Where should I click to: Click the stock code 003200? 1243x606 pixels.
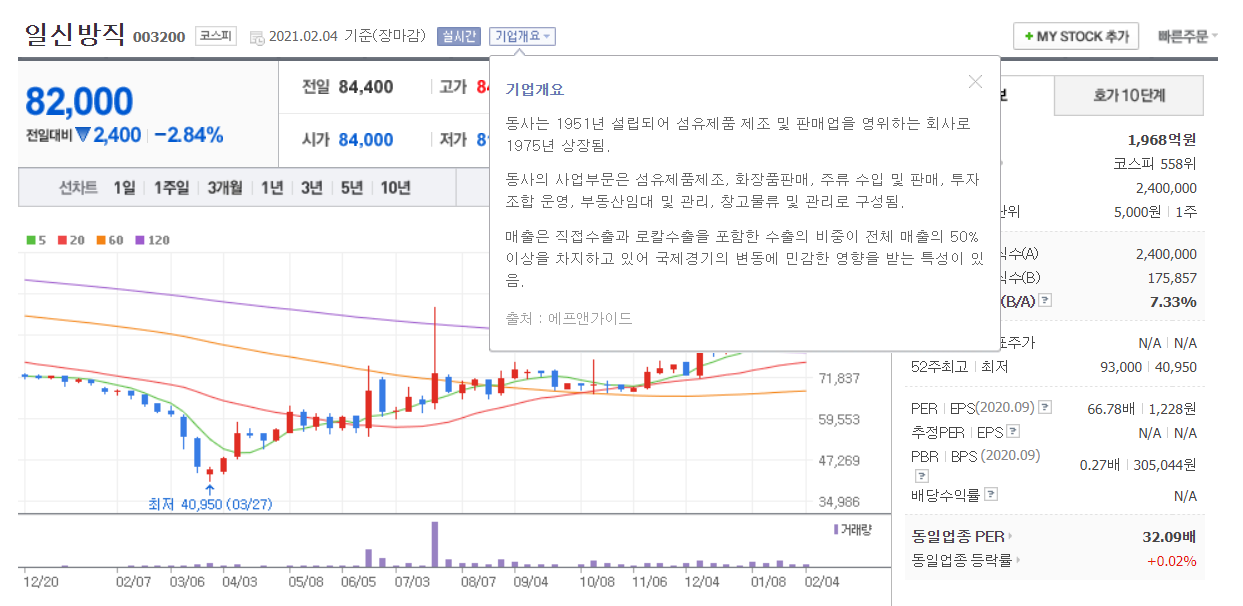159,37
